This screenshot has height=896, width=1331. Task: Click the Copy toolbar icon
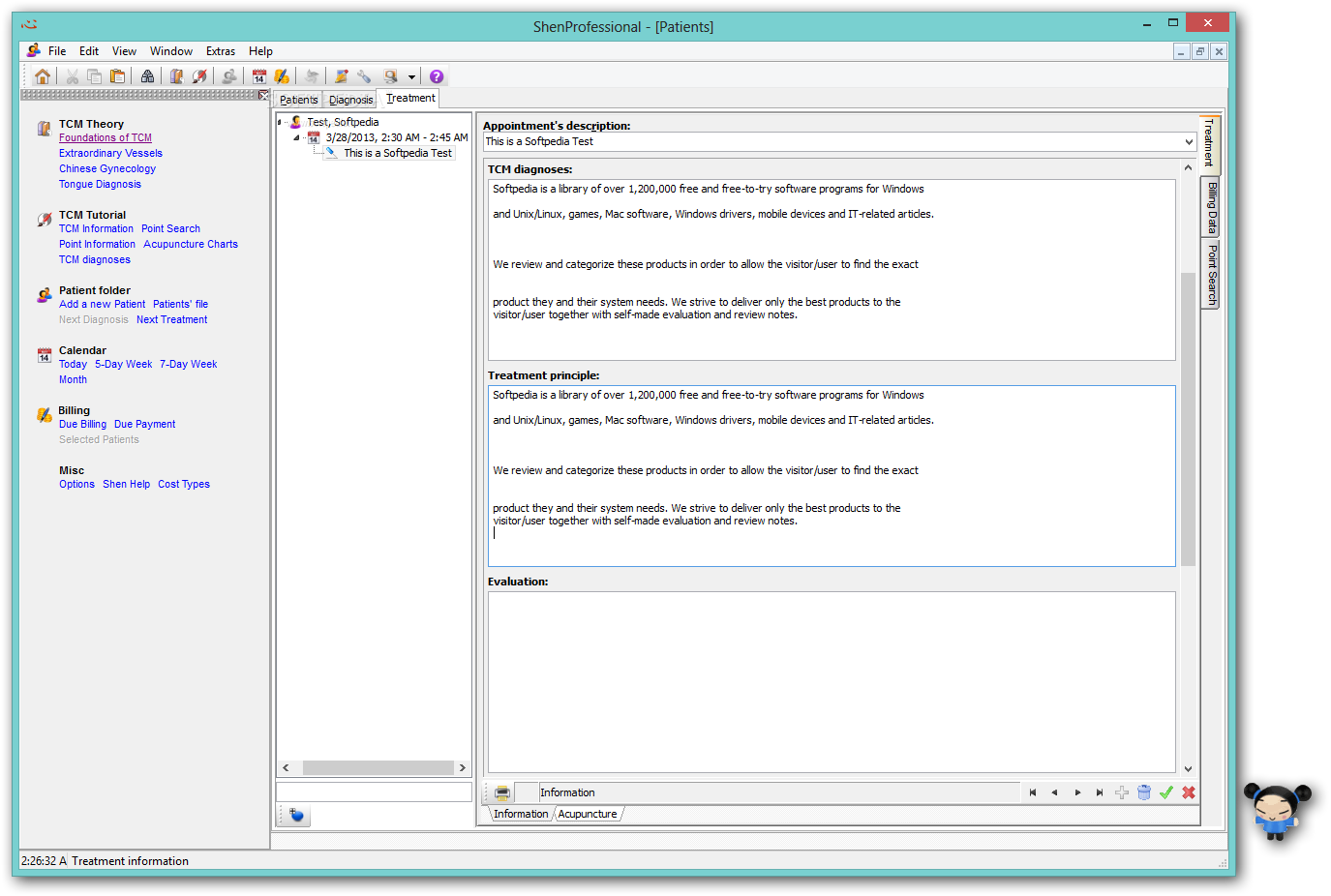click(95, 76)
